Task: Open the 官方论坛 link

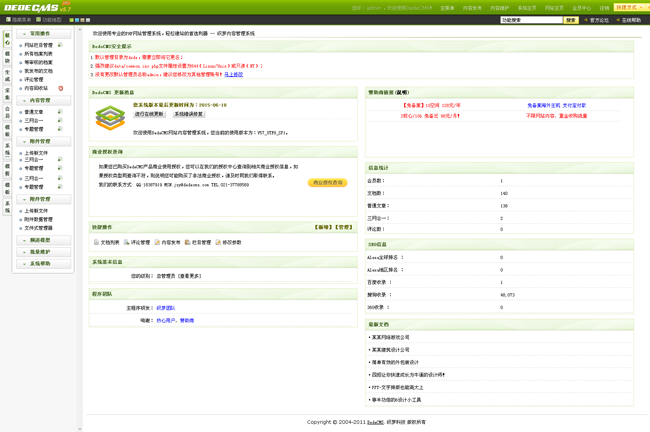Action: (599, 20)
